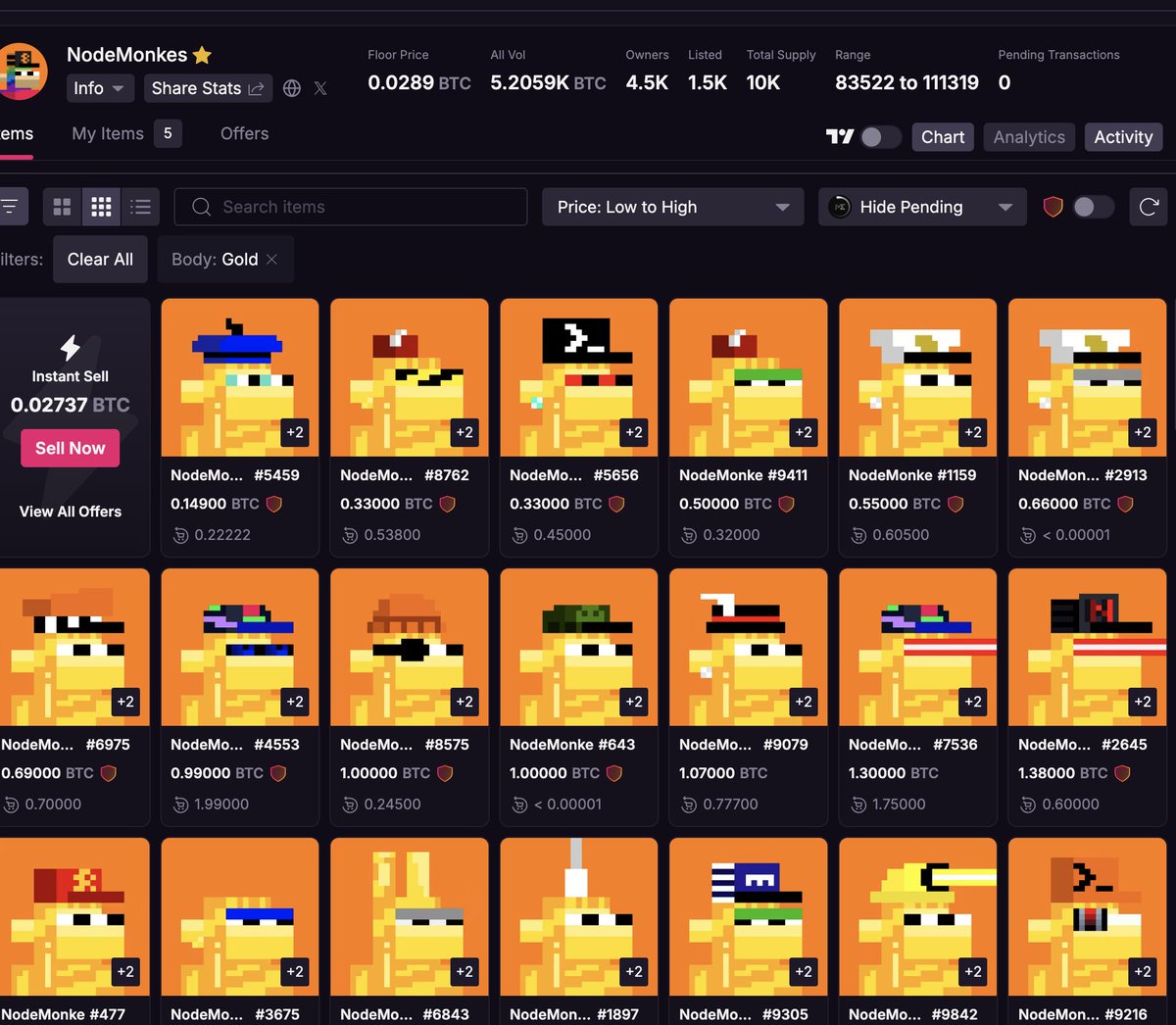The height and width of the screenshot is (1025, 1176).
Task: Toggle the shield protection switch
Action: click(1093, 207)
